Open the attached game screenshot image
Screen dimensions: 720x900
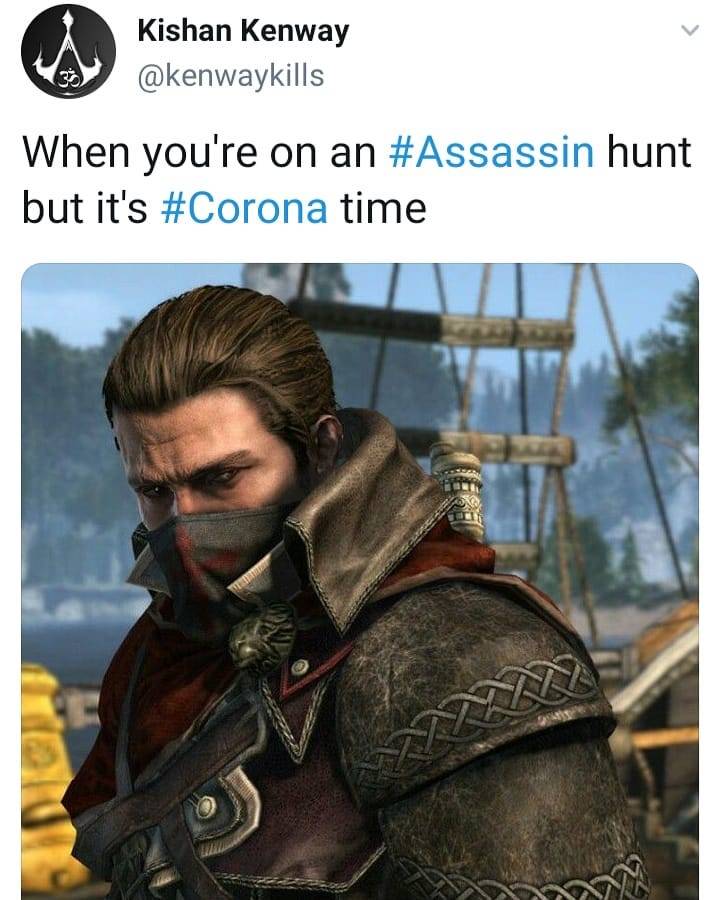[x=360, y=581]
